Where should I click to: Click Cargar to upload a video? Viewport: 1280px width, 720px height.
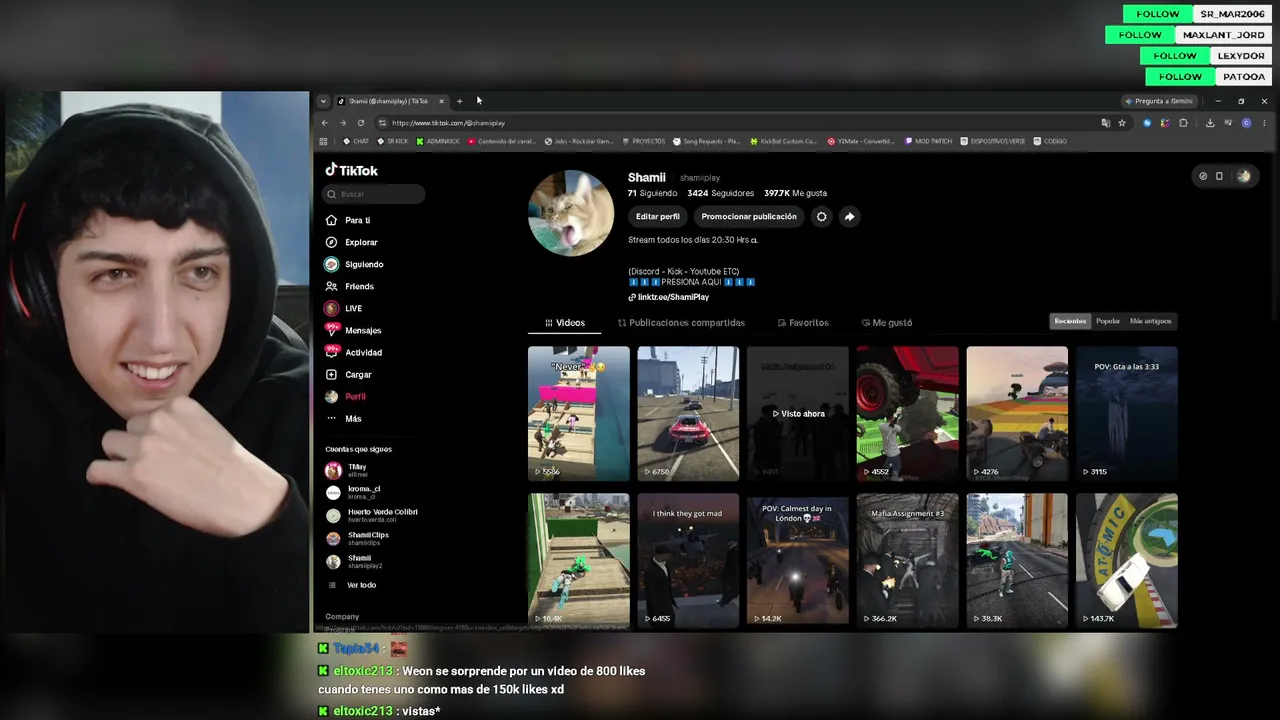[348, 374]
